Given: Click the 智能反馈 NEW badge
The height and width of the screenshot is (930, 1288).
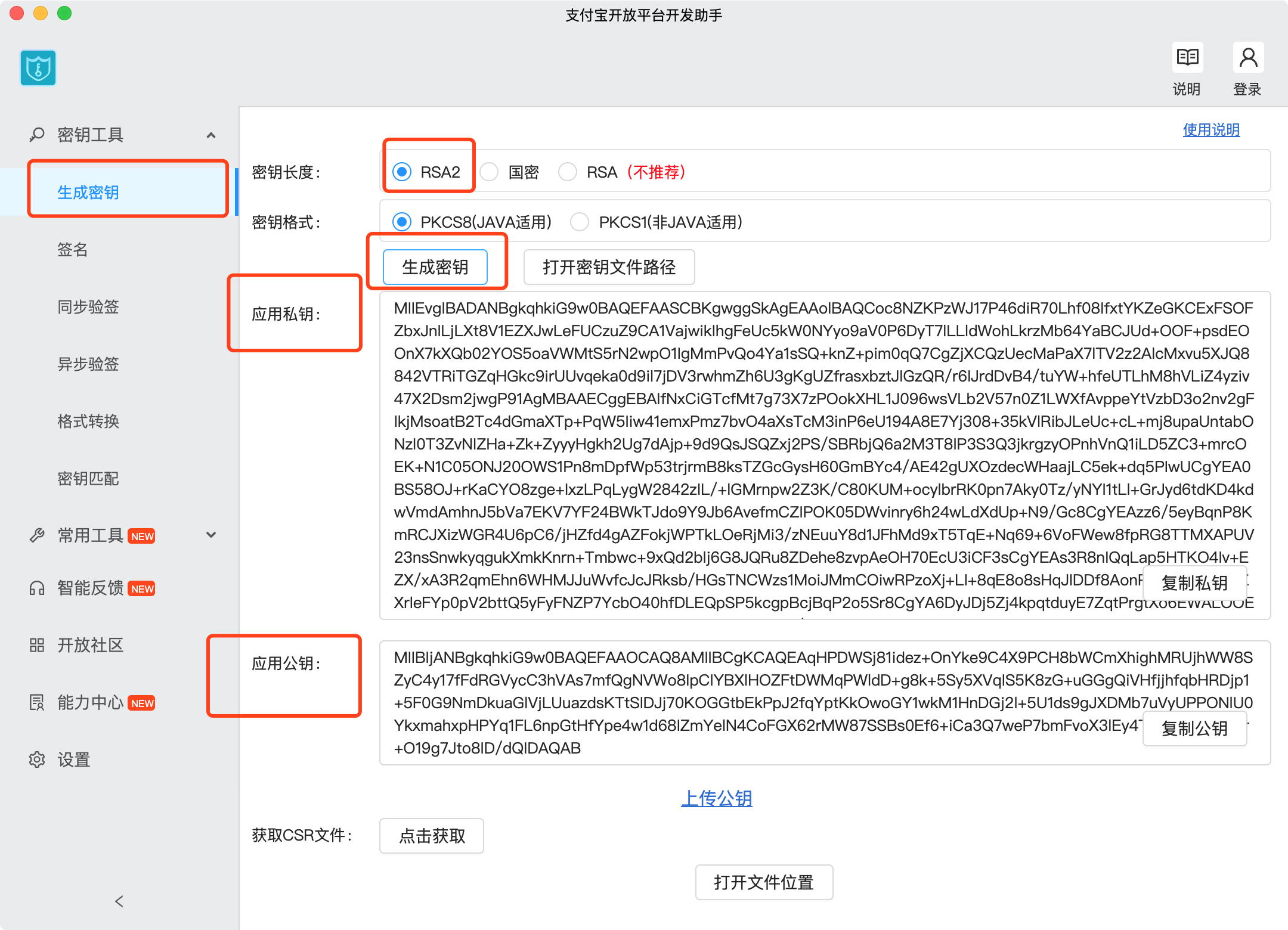Looking at the screenshot, I should click(142, 589).
